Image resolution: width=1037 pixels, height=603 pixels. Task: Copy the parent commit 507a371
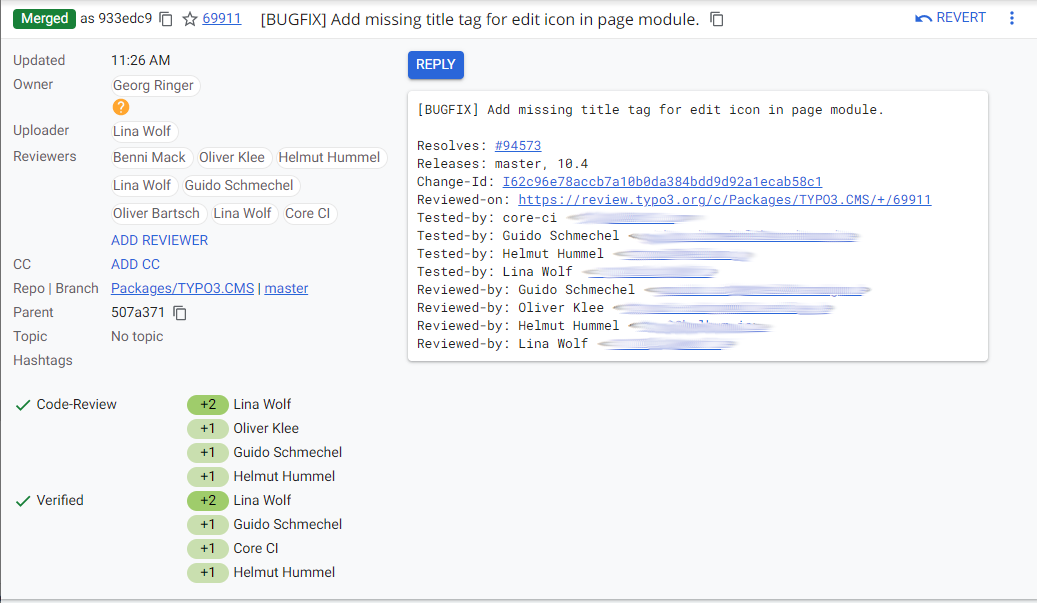coord(180,313)
